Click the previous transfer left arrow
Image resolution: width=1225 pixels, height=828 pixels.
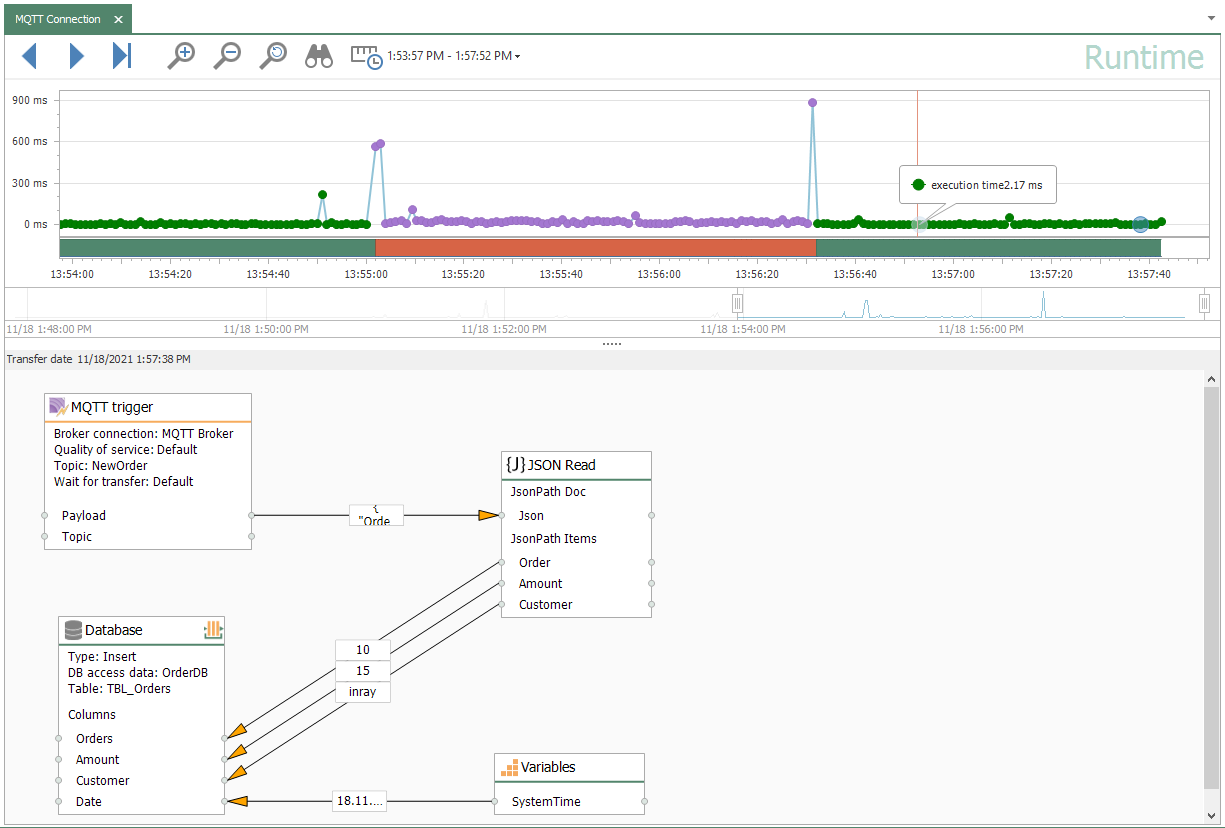pyautogui.click(x=29, y=56)
